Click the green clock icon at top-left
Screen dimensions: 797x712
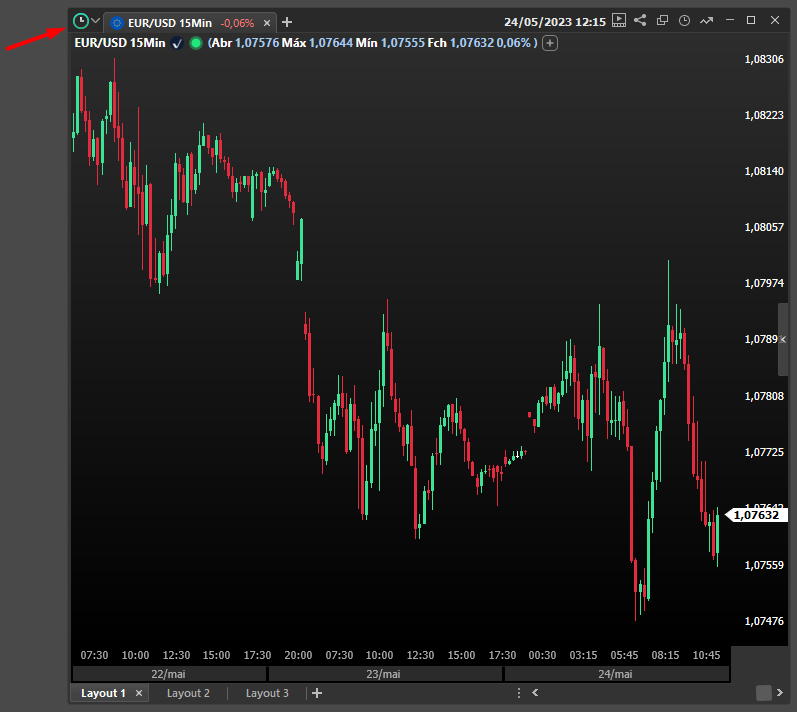pos(81,21)
